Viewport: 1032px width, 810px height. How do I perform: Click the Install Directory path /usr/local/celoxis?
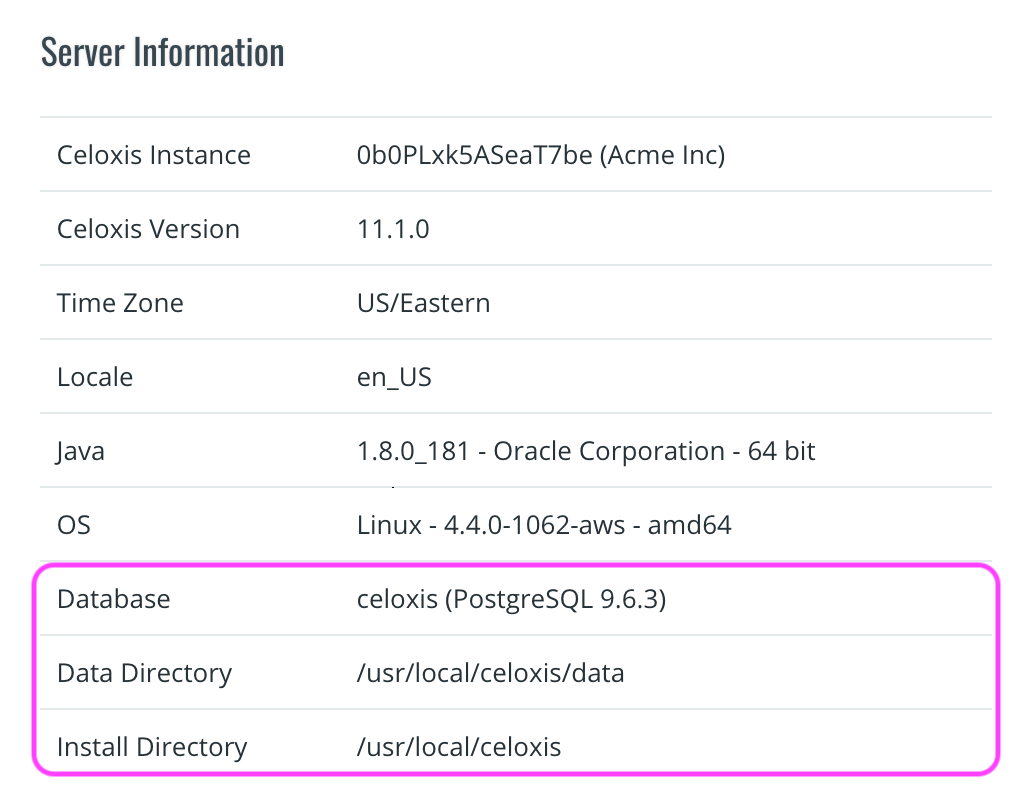point(459,747)
